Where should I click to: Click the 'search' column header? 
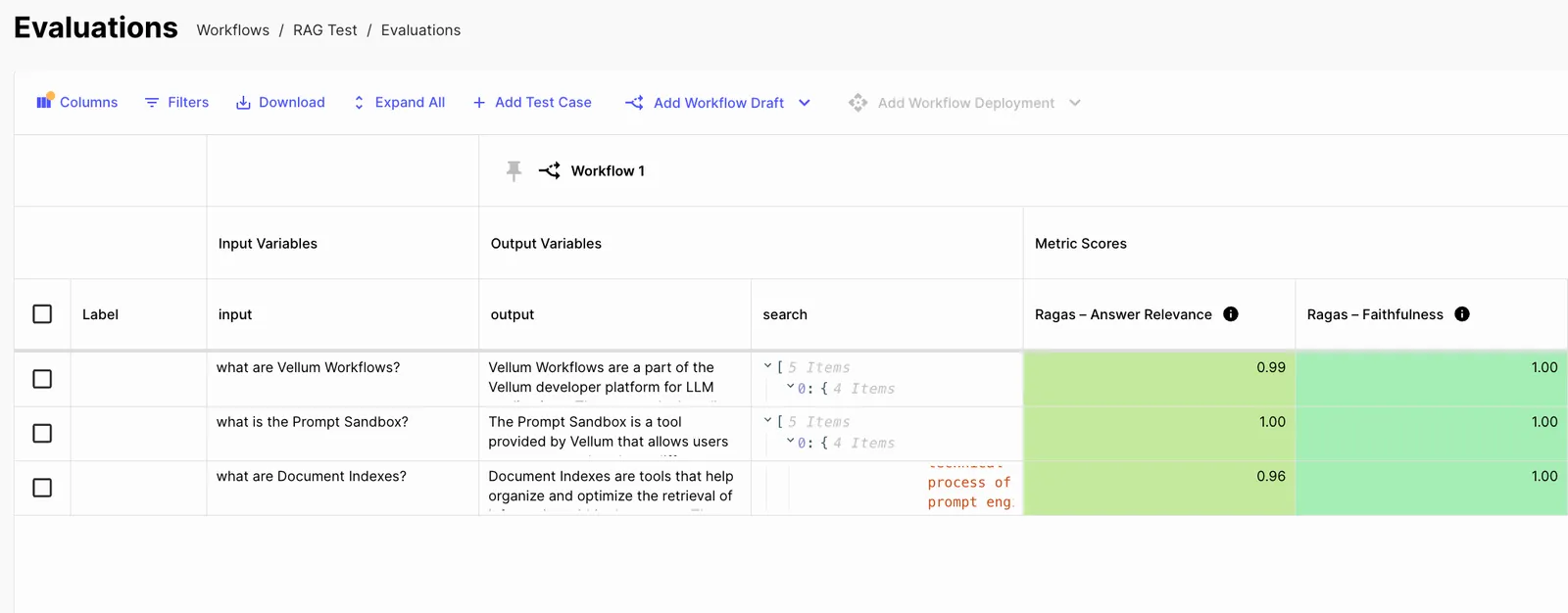[887, 314]
